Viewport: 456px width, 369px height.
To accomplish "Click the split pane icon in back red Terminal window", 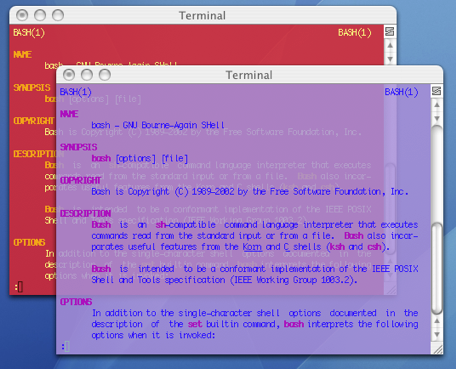I will point(390,32).
